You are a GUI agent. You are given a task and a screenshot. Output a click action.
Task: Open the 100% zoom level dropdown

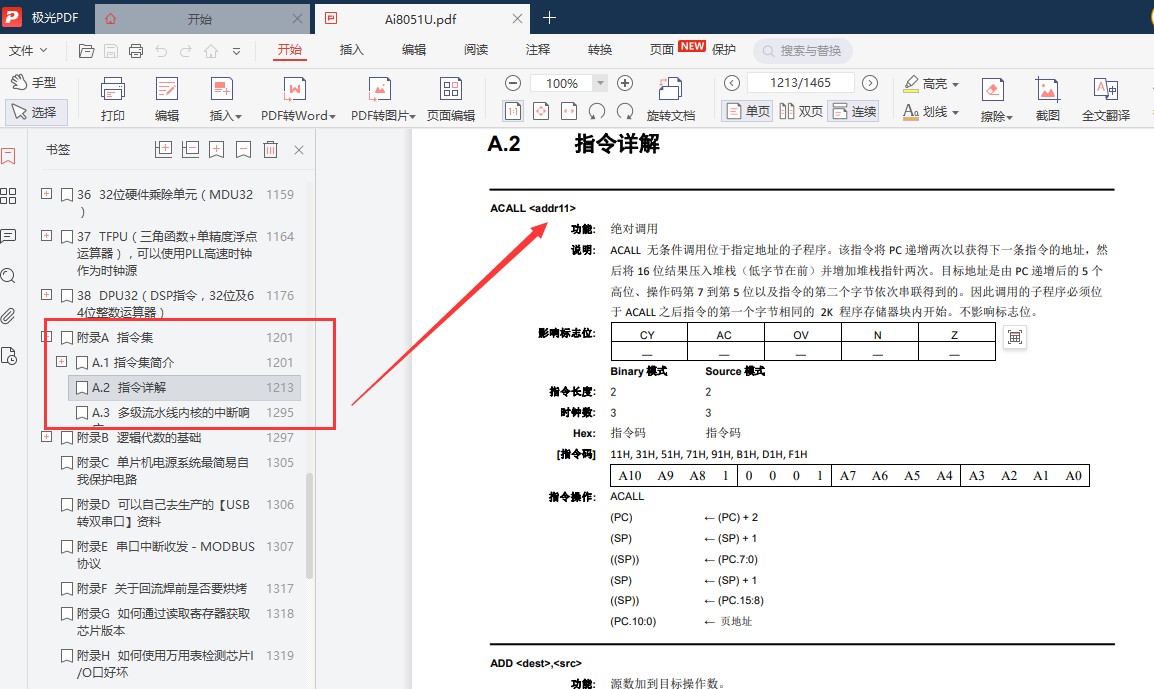coord(601,83)
